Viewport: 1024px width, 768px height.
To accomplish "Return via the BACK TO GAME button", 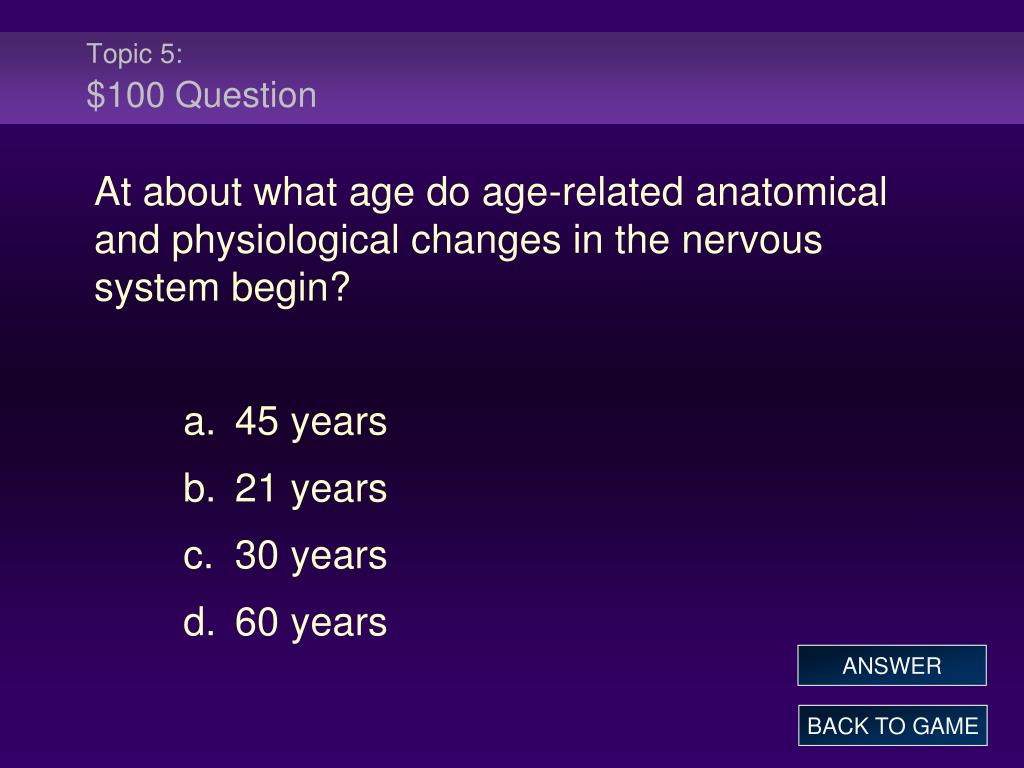I will [x=892, y=726].
